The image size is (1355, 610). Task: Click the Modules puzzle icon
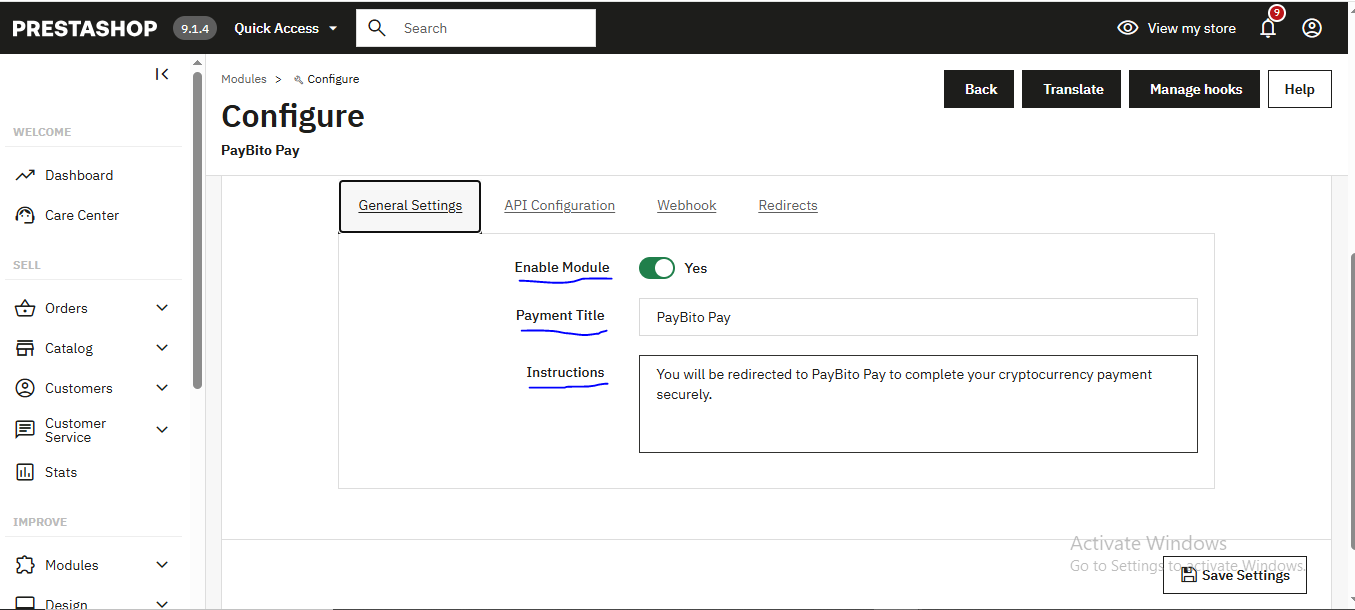26,565
